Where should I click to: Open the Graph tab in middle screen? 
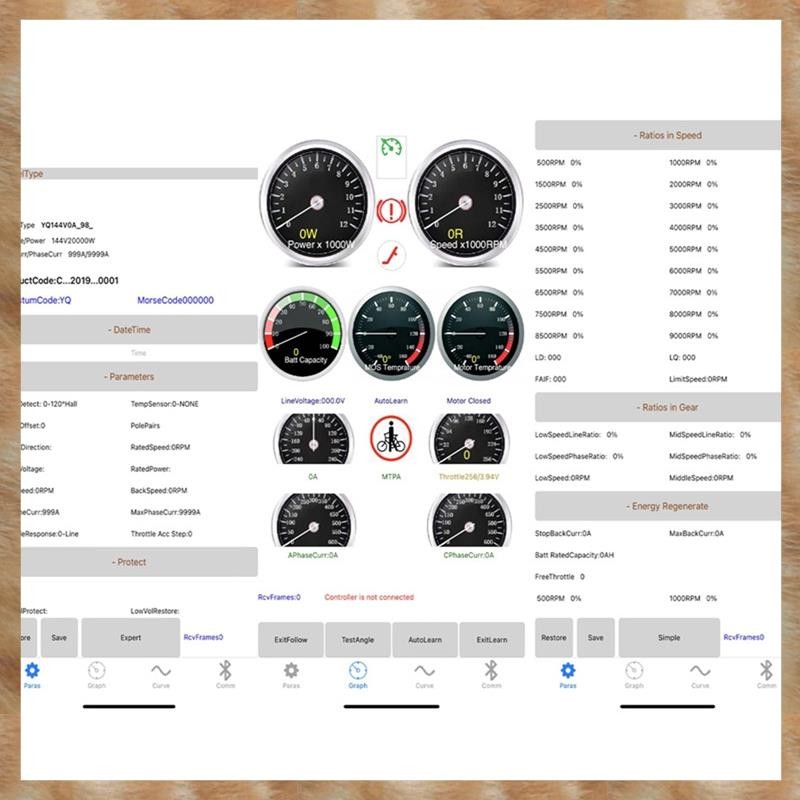pos(358,674)
